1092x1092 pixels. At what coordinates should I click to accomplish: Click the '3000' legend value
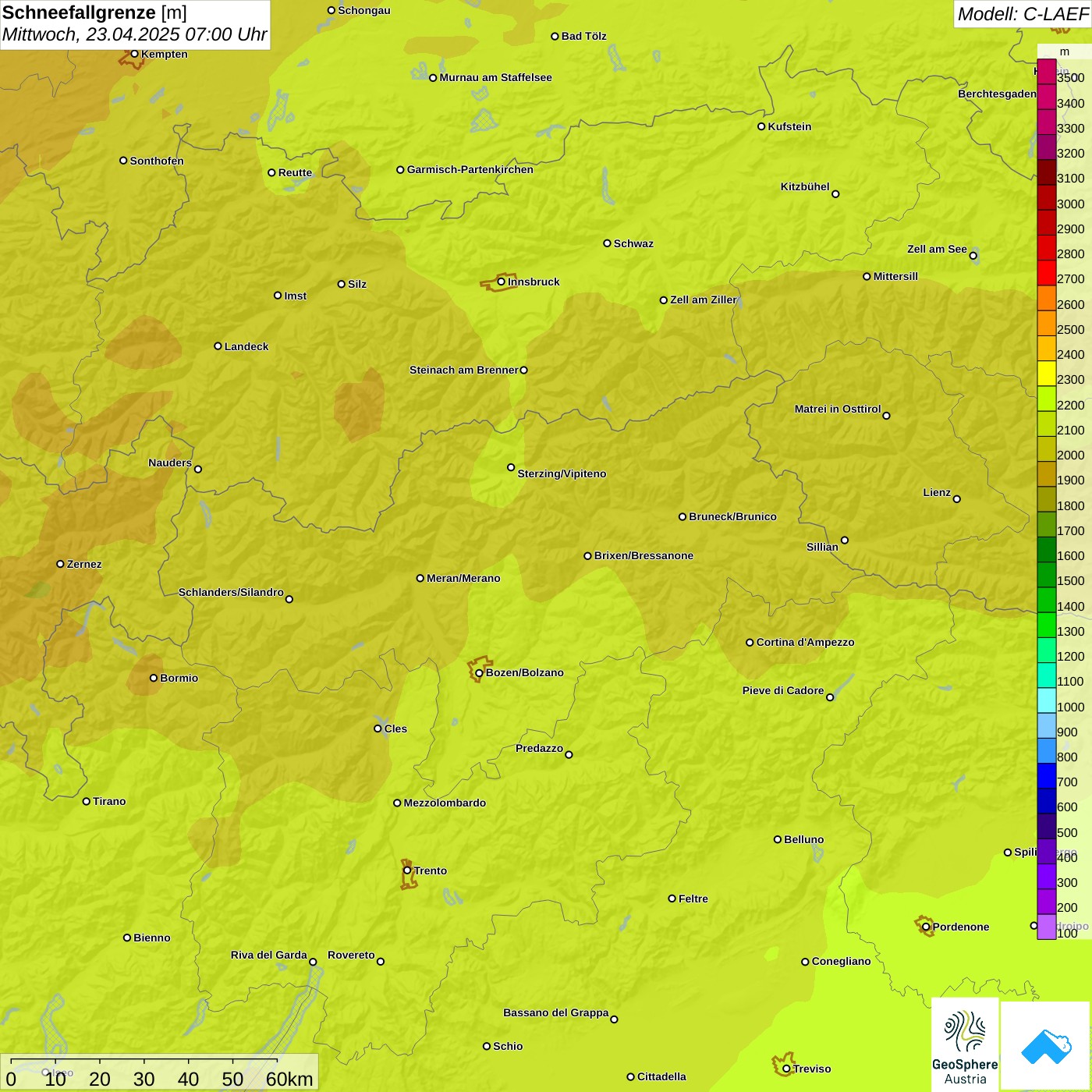[1071, 204]
